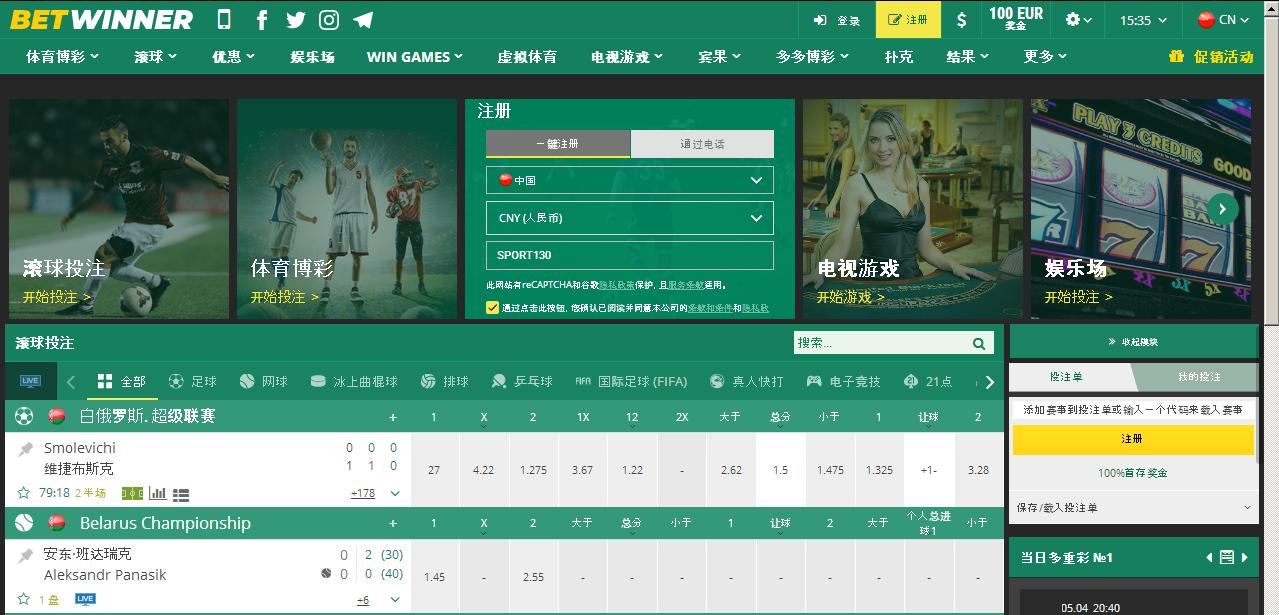Screen dimensions: 1279x615
Task: Collapse the side panel with 收起模块
Action: pyautogui.click(x=1133, y=342)
